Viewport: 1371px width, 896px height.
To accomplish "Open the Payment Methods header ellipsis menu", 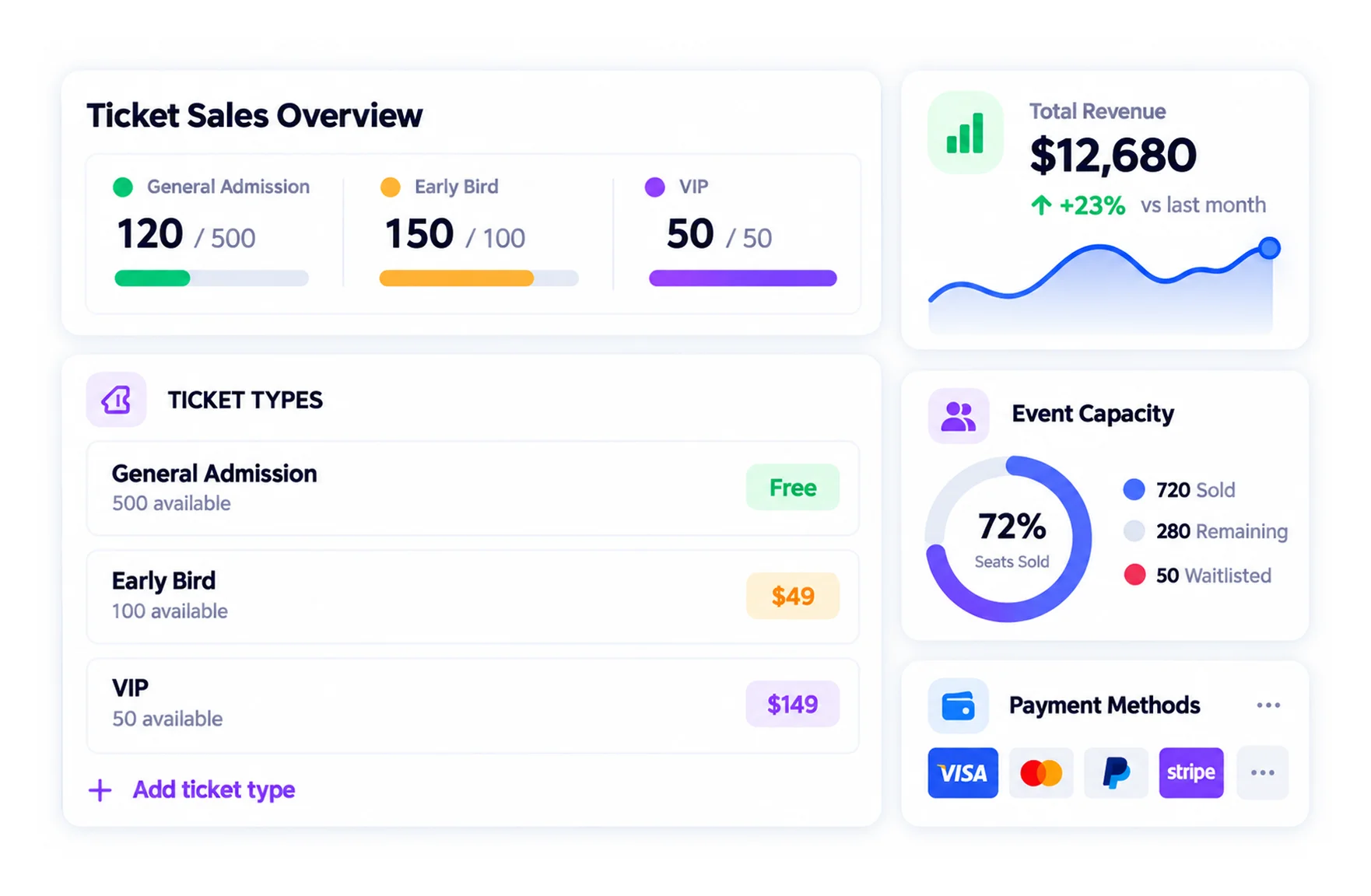I will [x=1268, y=705].
